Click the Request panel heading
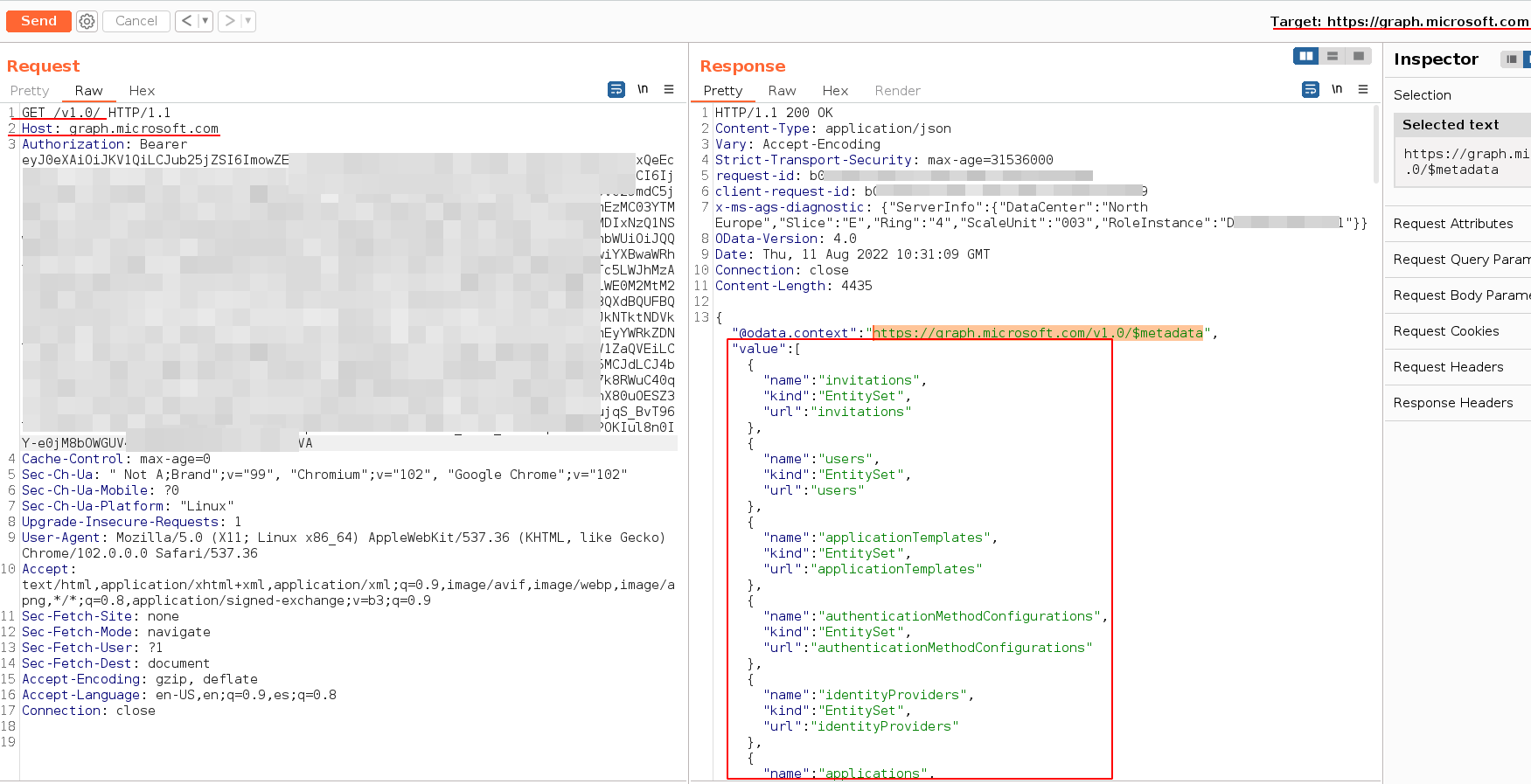Viewport: 1531px width, 784px height. tap(43, 66)
